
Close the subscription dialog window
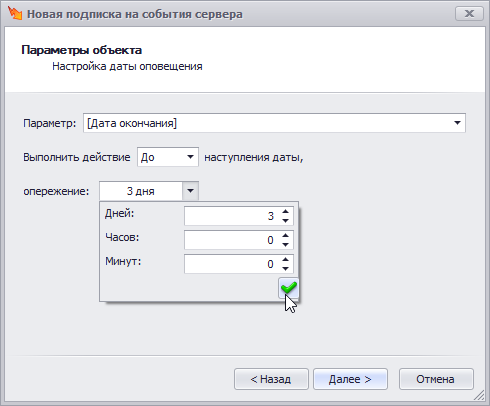coord(469,14)
